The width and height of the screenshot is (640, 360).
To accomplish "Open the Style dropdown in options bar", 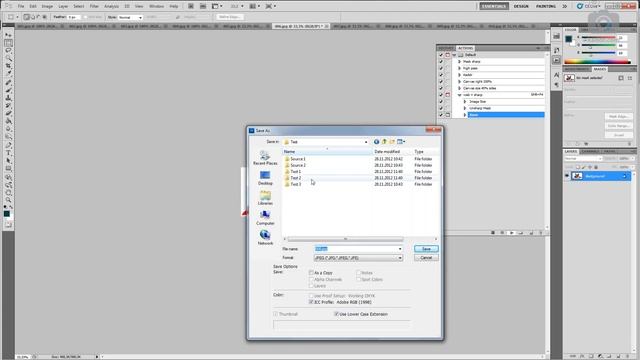I will [131, 17].
